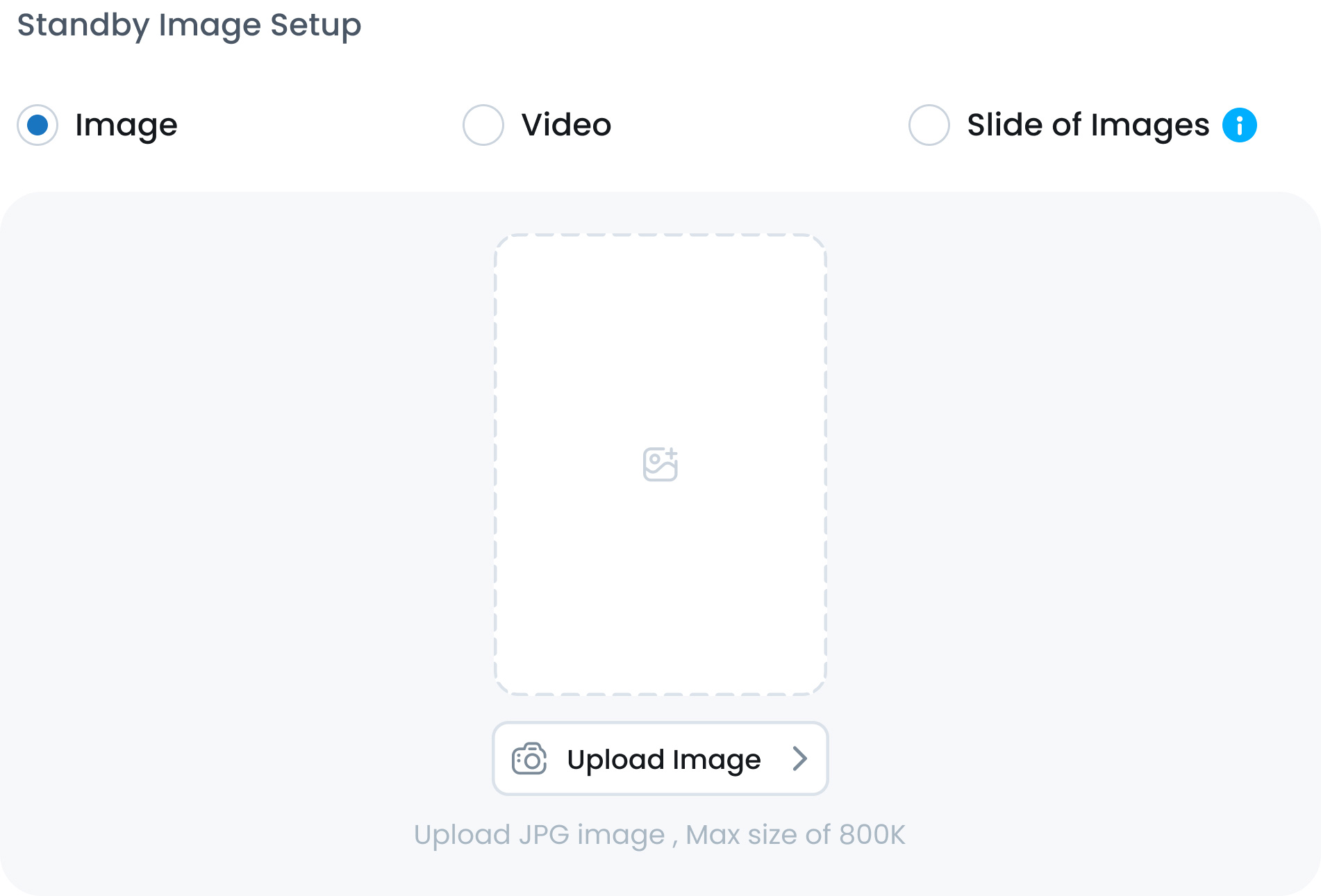The height and width of the screenshot is (896, 1321).
Task: Select the add-image icon inside dashed area
Action: pyautogui.click(x=660, y=464)
